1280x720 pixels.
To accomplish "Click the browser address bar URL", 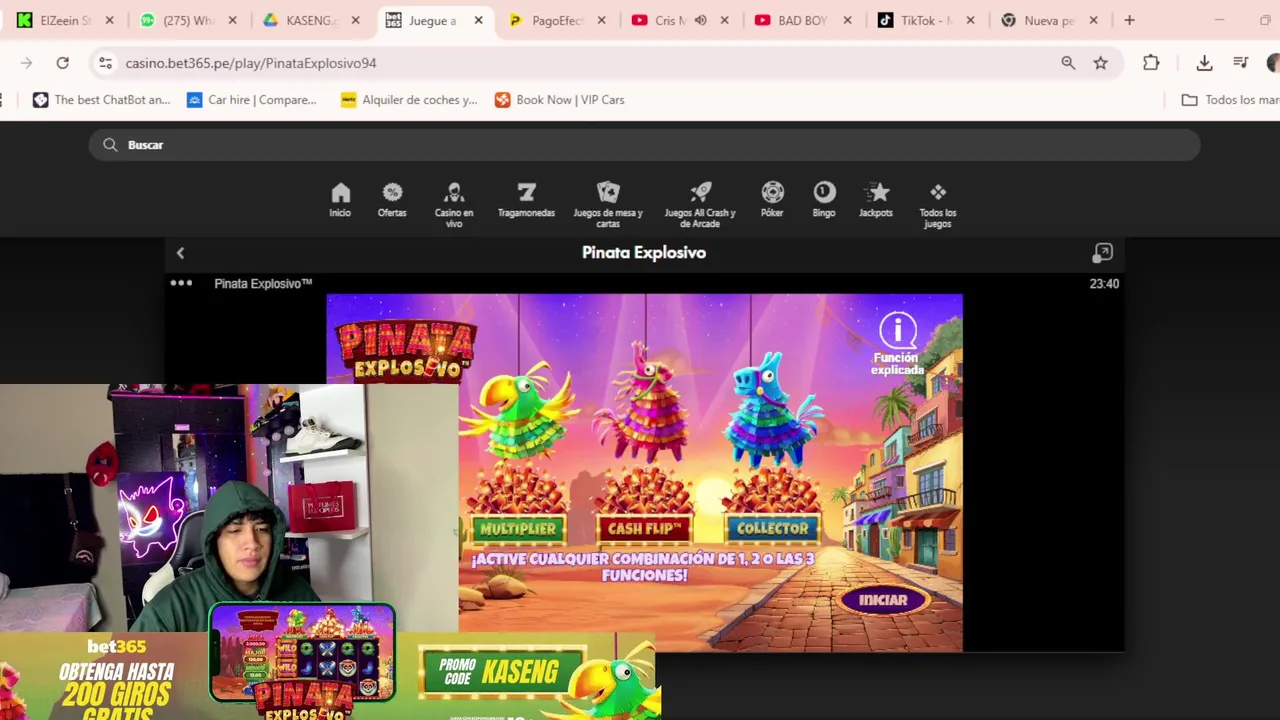I will pos(250,63).
